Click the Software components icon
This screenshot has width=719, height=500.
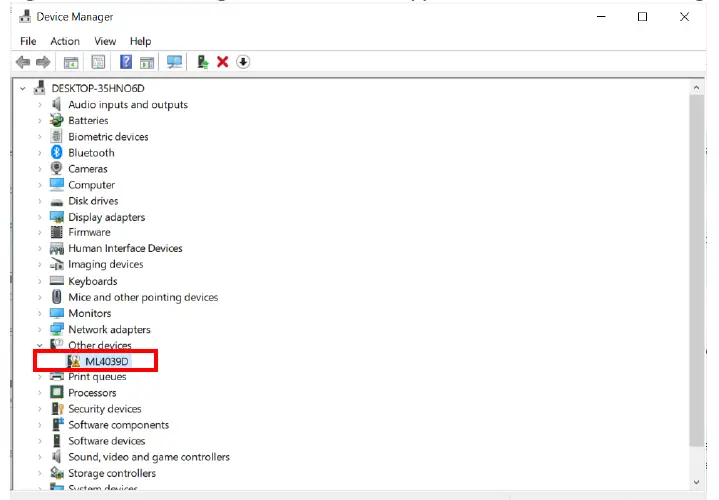click(x=57, y=424)
